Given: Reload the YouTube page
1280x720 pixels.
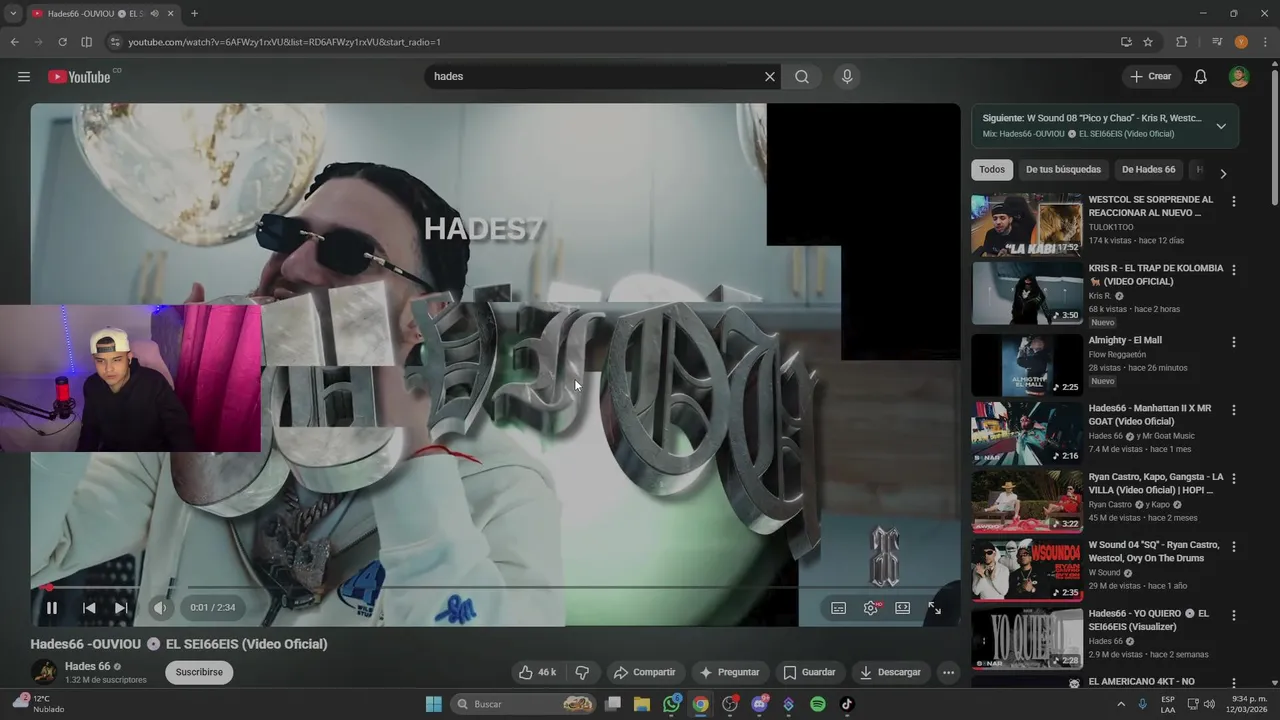Looking at the screenshot, I should 62,42.
